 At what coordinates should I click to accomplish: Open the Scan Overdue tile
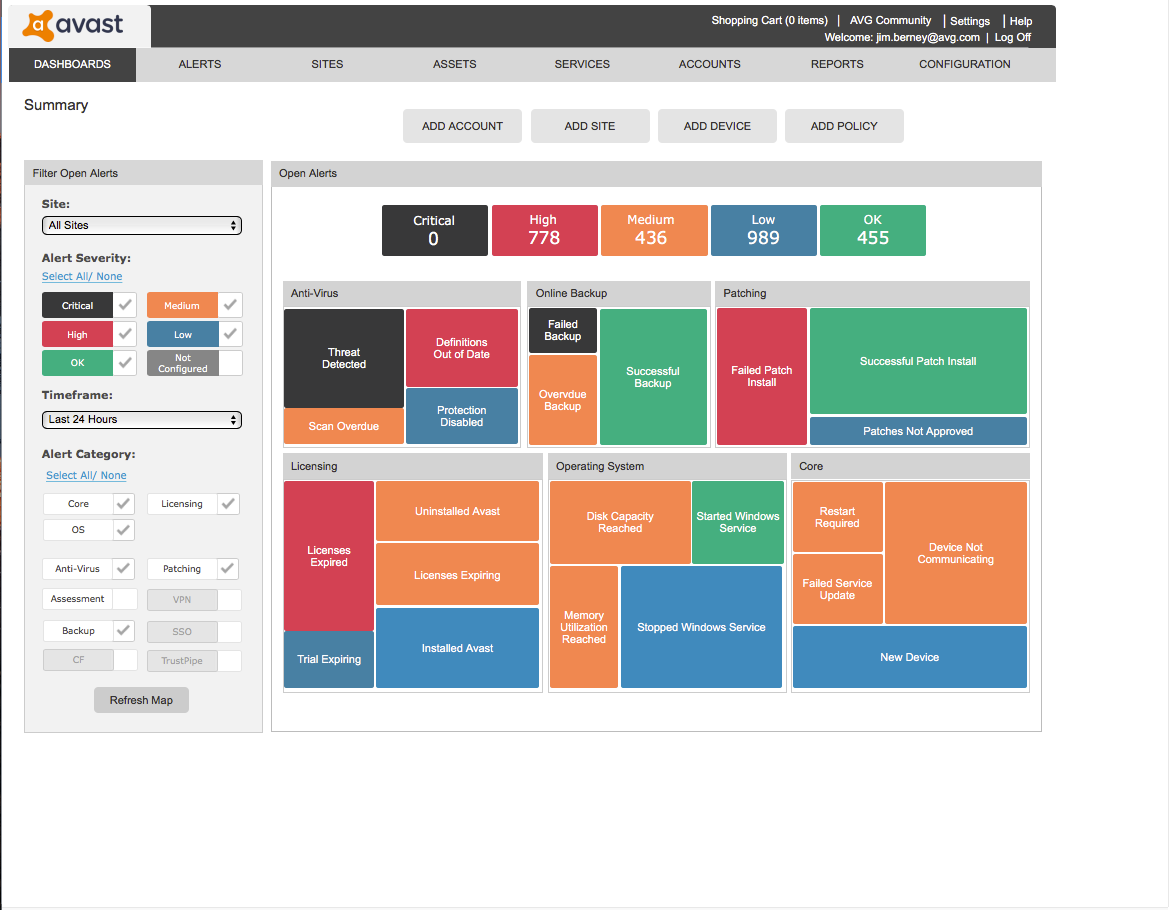(x=344, y=426)
